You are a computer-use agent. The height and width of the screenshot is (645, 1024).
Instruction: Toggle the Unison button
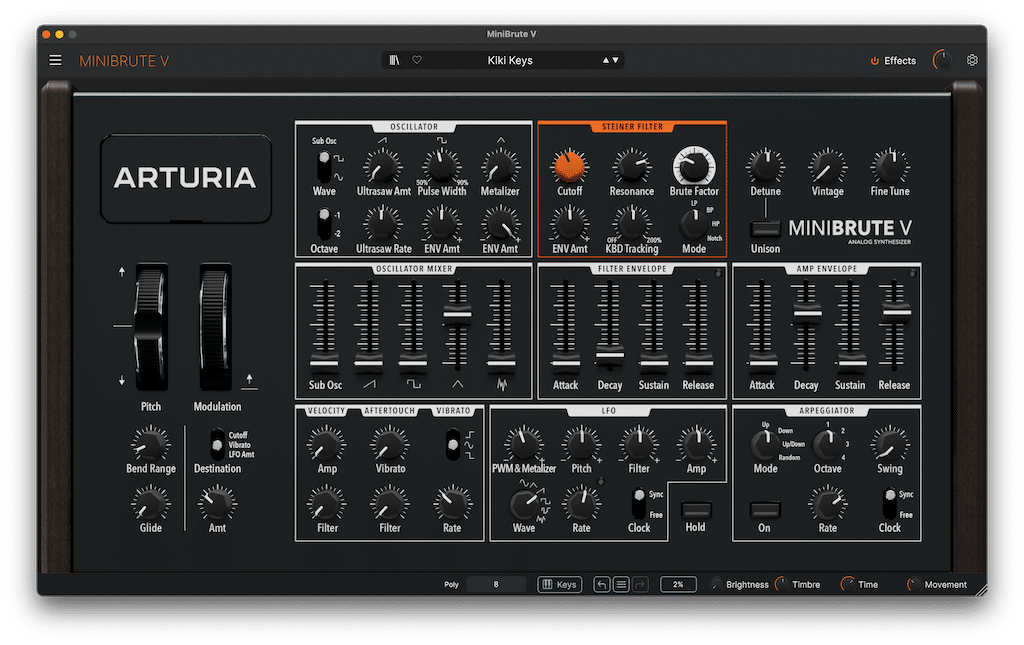point(765,228)
